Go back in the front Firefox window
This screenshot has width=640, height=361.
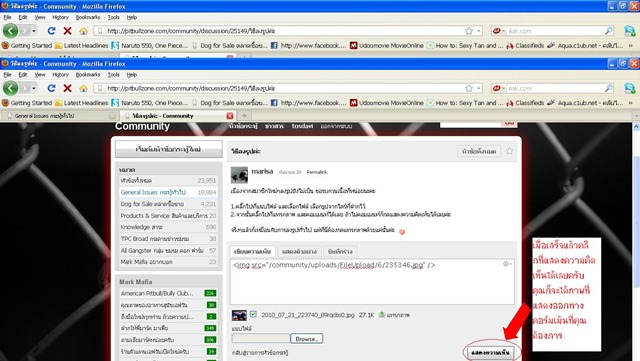11,88
